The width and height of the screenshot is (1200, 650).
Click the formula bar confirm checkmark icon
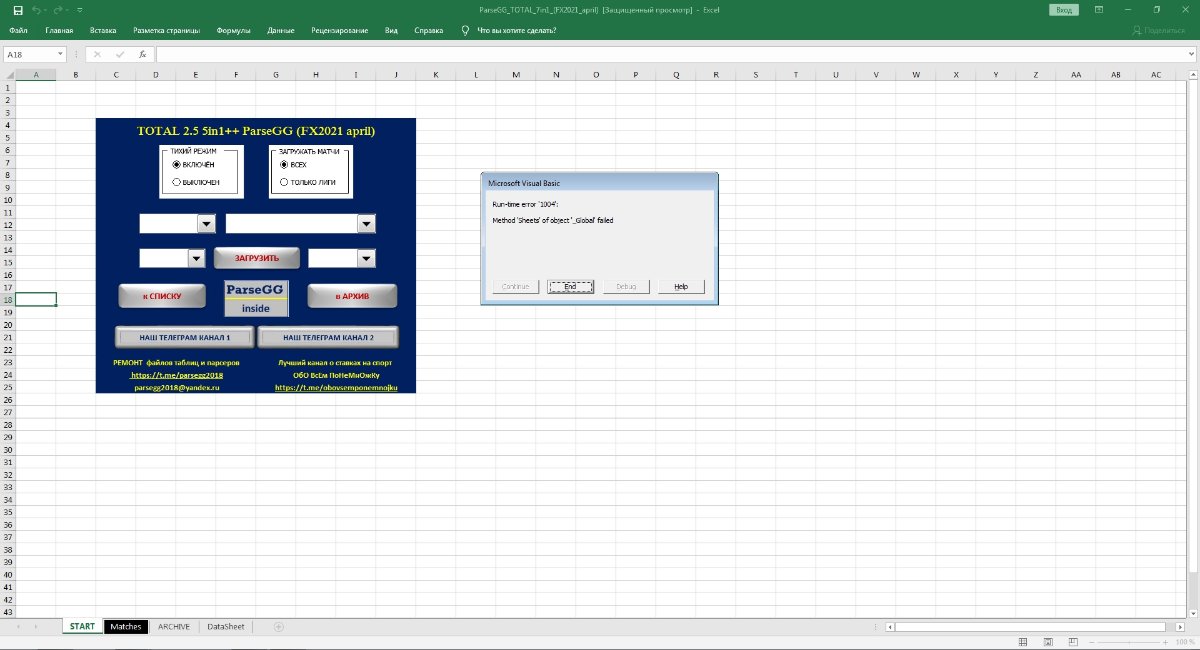[120, 54]
